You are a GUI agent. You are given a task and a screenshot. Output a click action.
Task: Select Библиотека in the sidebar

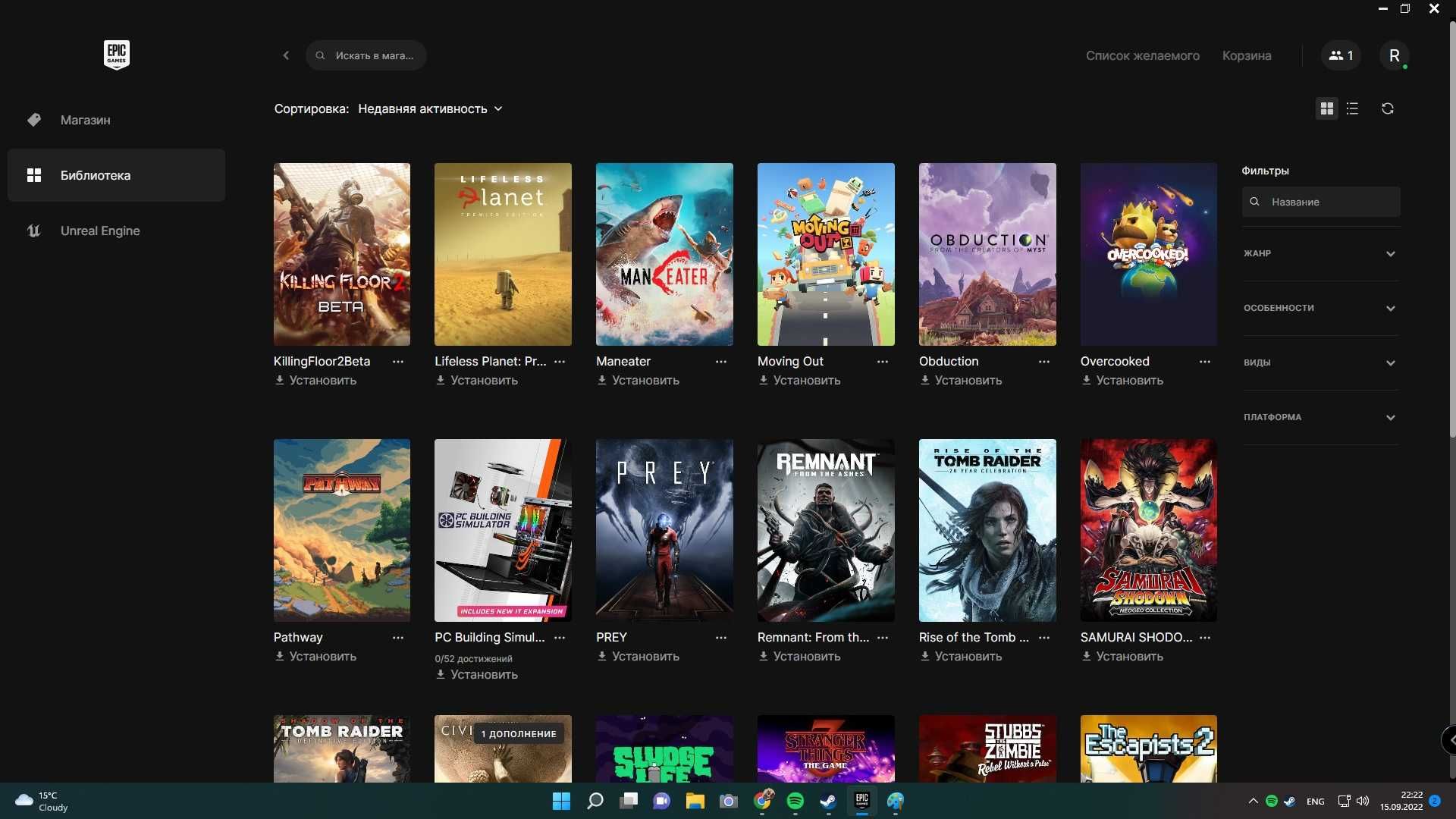coord(116,175)
